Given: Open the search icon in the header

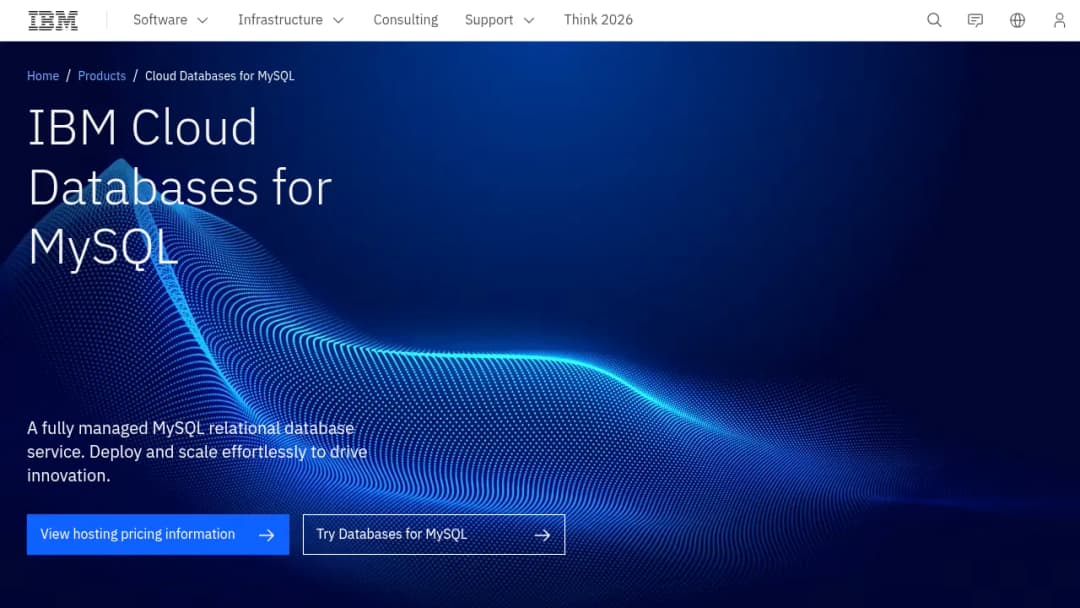Looking at the screenshot, I should coord(934,20).
